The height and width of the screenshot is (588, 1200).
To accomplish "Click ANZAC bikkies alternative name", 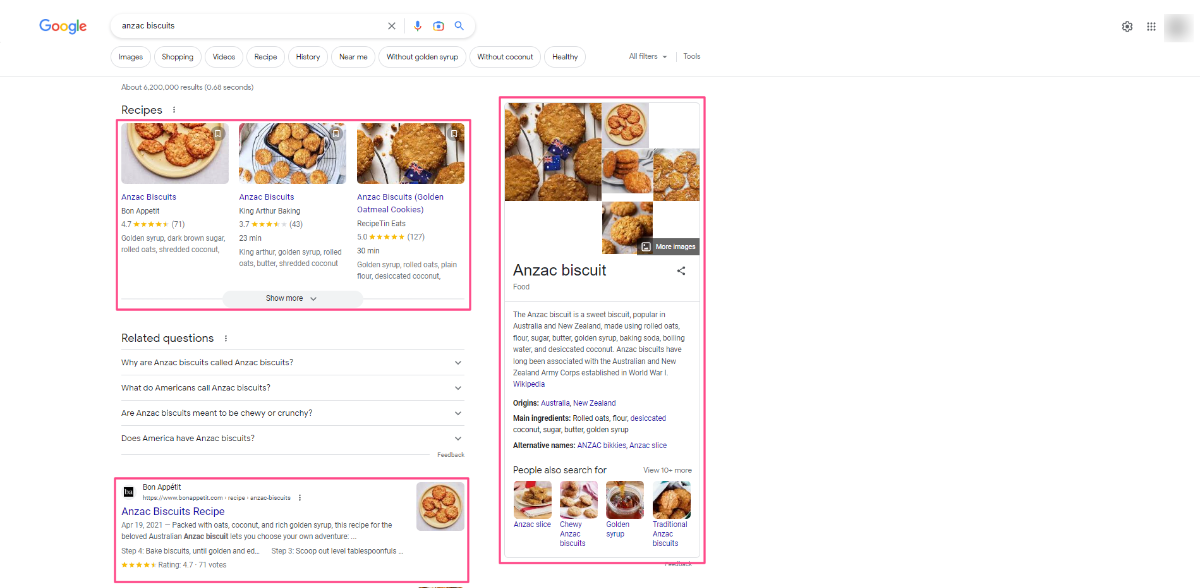I will pyautogui.click(x=601, y=445).
